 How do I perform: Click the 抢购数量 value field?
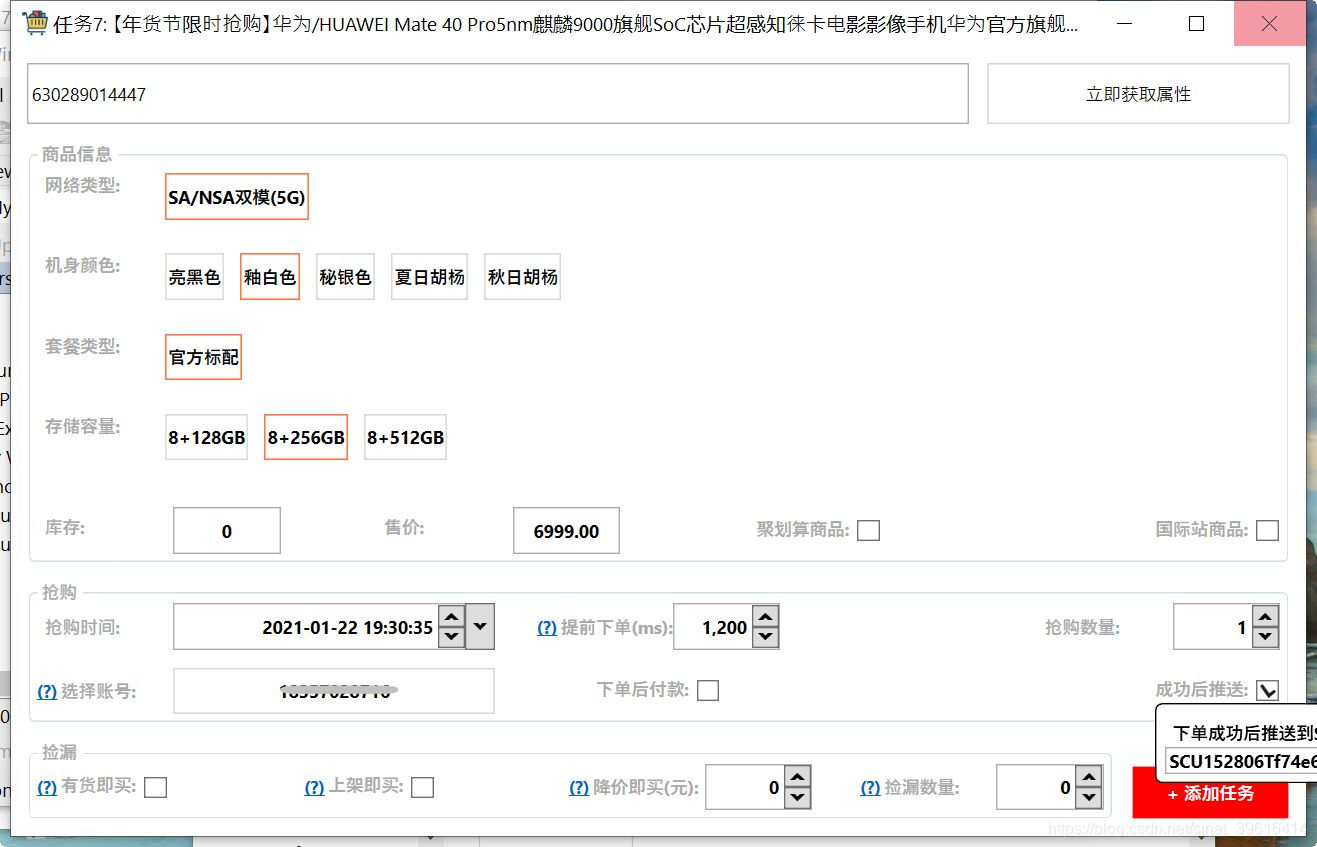1213,627
